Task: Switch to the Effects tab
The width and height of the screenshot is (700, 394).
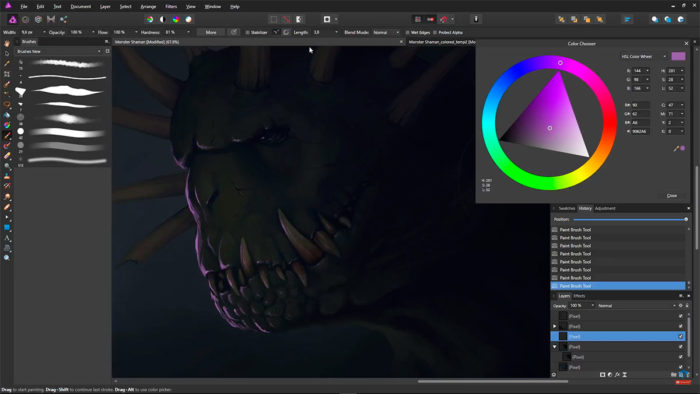Action: (579, 296)
